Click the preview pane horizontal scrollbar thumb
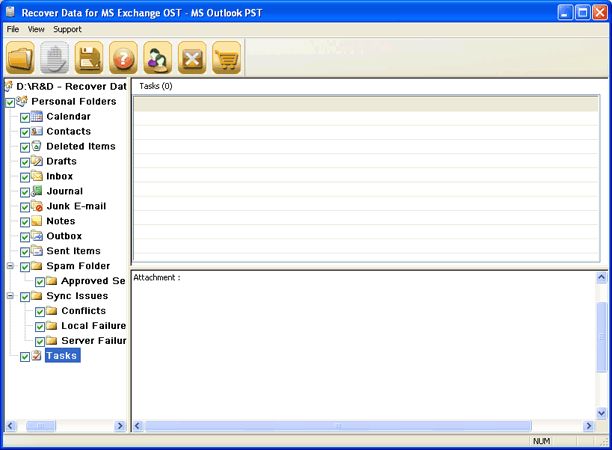Screen dimensions: 612x450 pyautogui.click(x=338, y=426)
